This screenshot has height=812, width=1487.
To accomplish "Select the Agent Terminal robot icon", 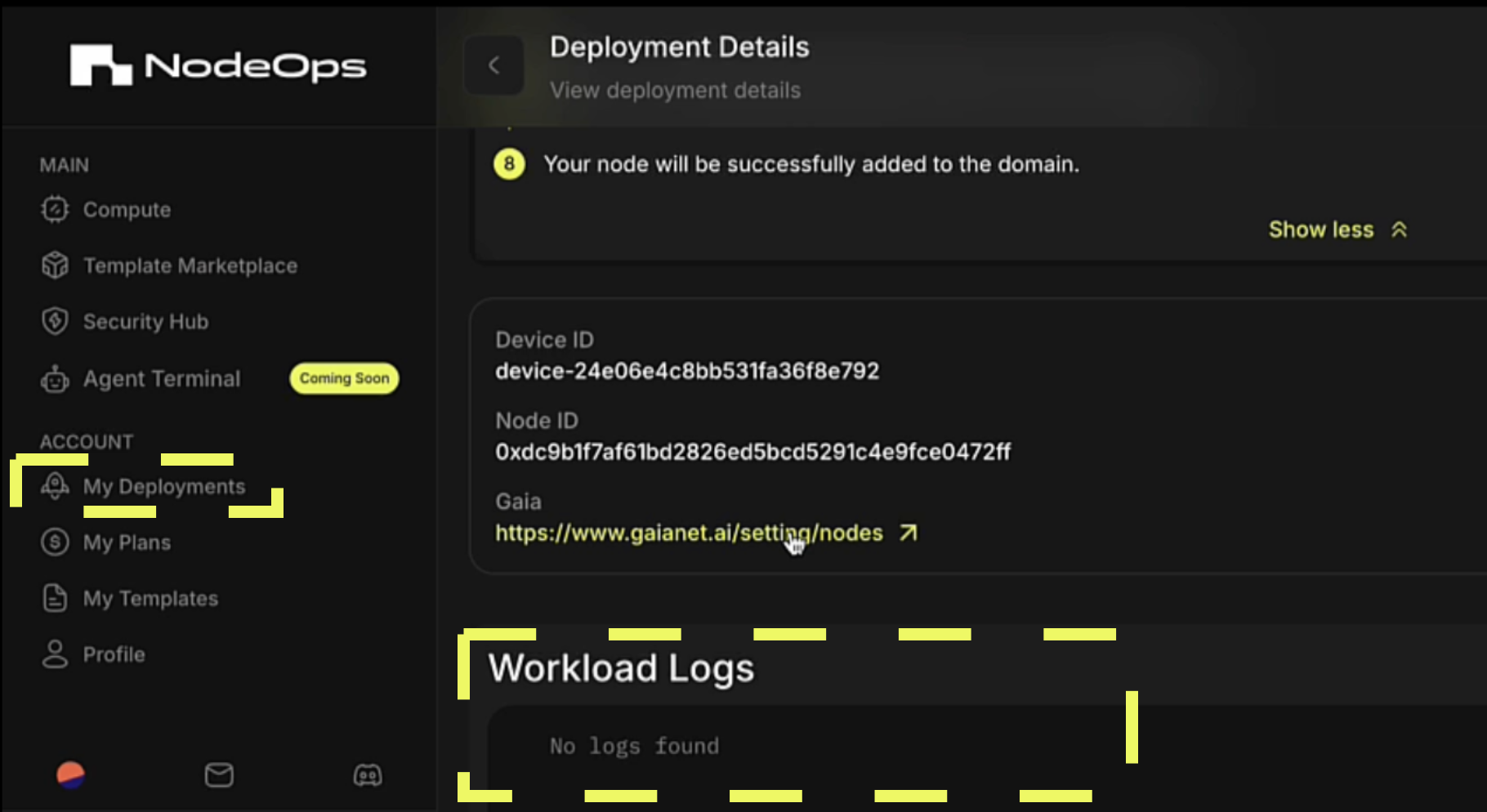I will [x=54, y=378].
